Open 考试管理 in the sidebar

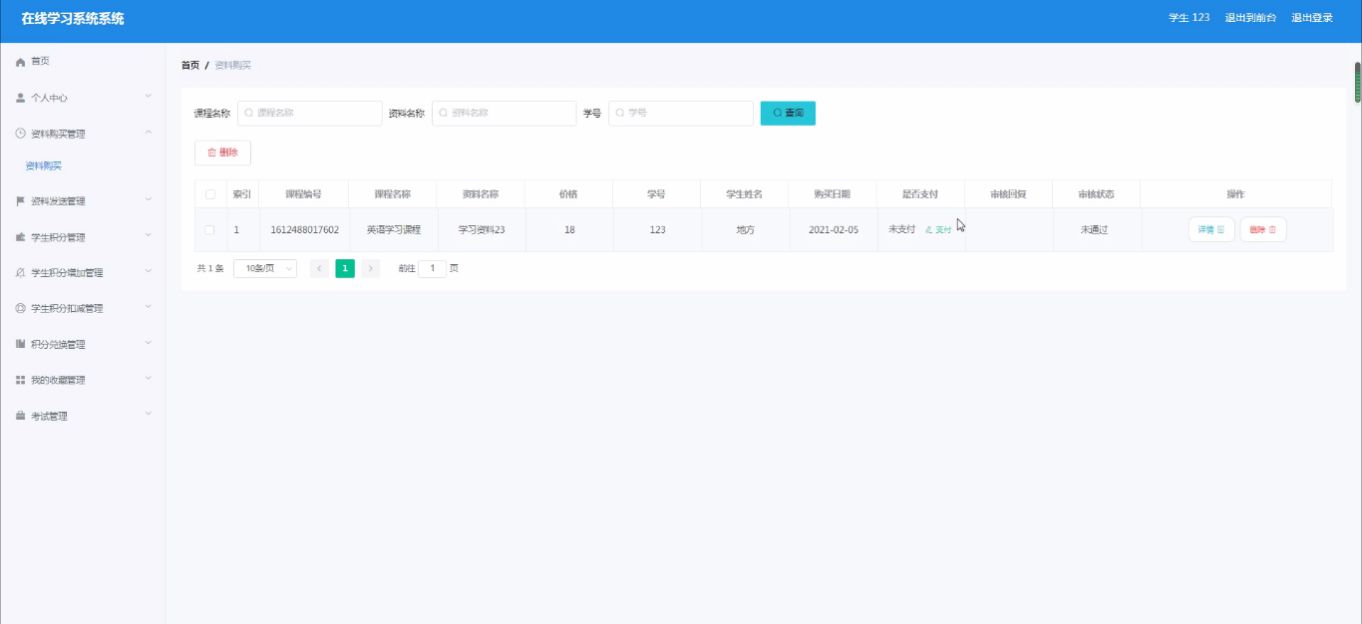coord(82,416)
